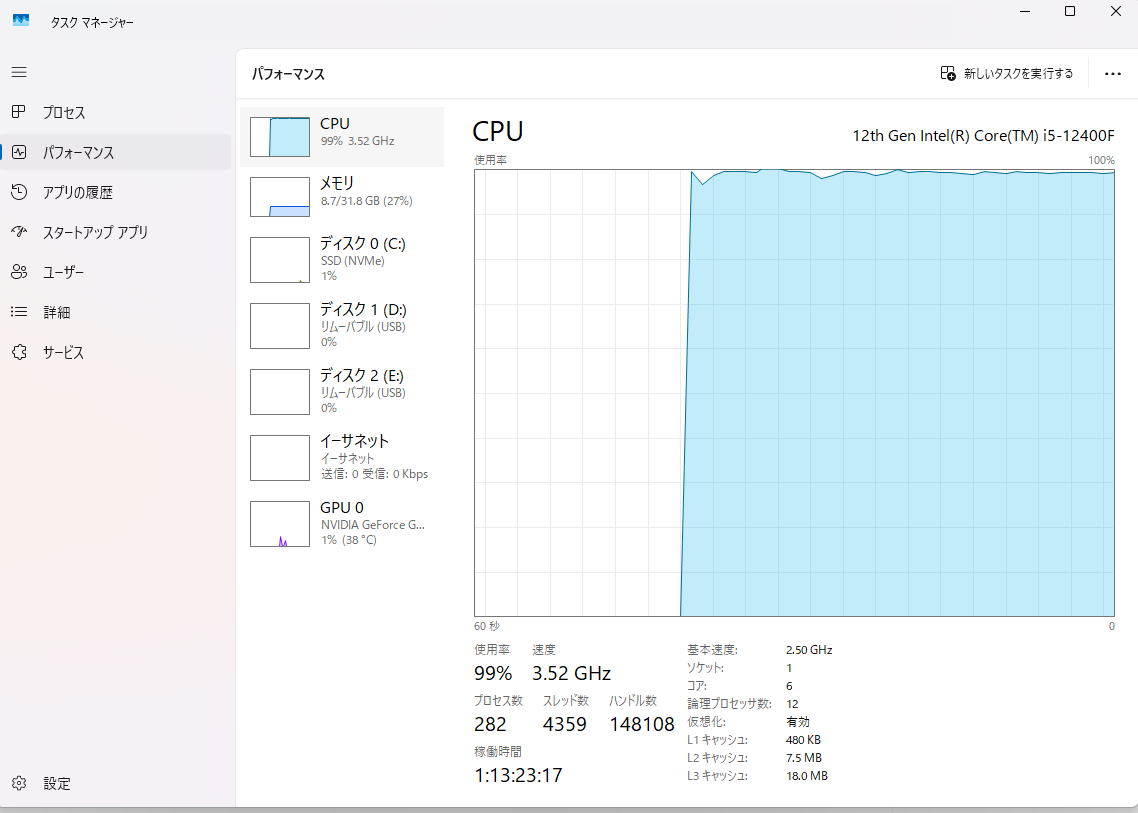Screen dimensions: 1138x813
Task: Select the スタートアップ アプリ icon
Action: click(x=19, y=232)
